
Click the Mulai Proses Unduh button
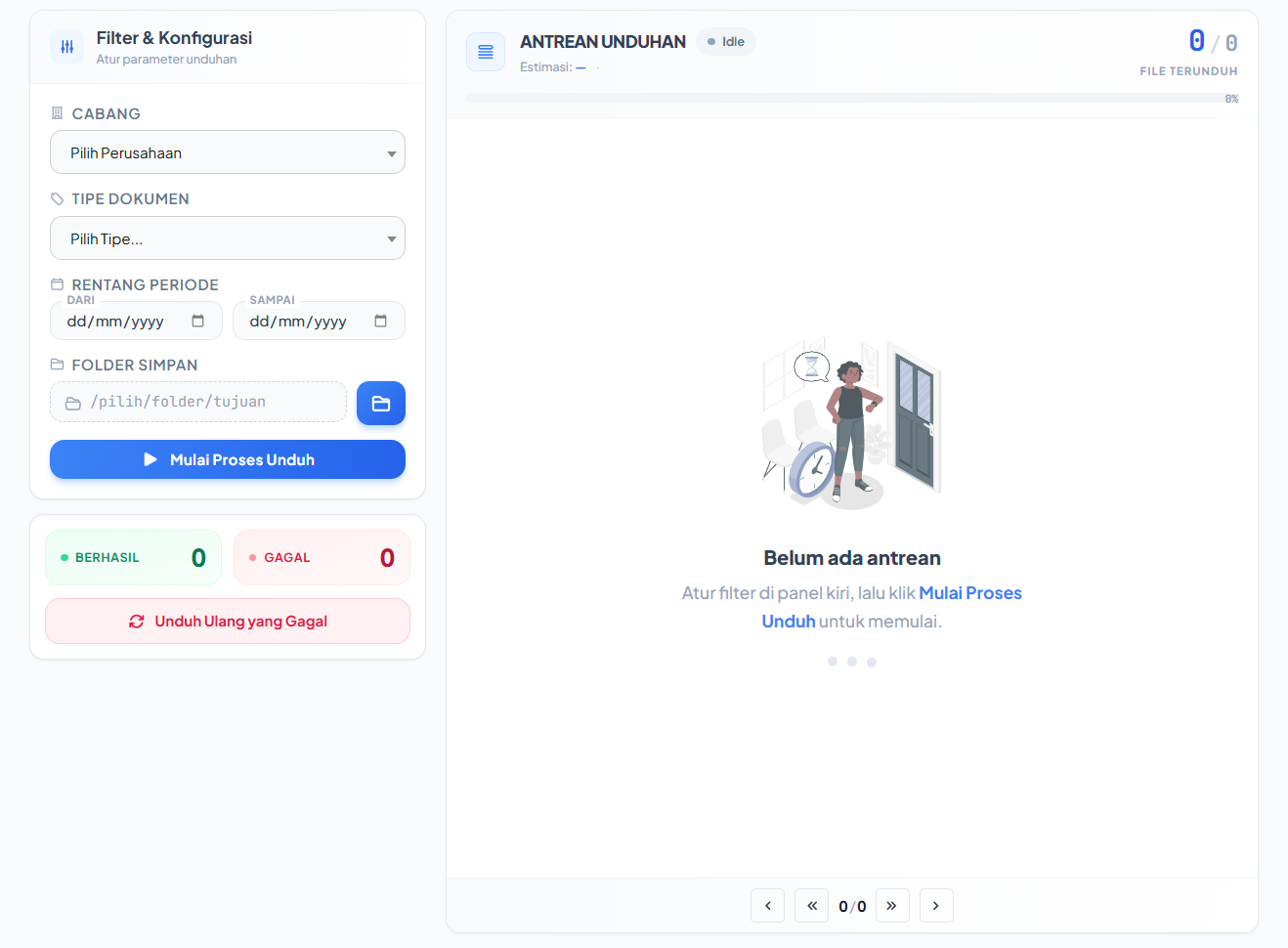(228, 460)
